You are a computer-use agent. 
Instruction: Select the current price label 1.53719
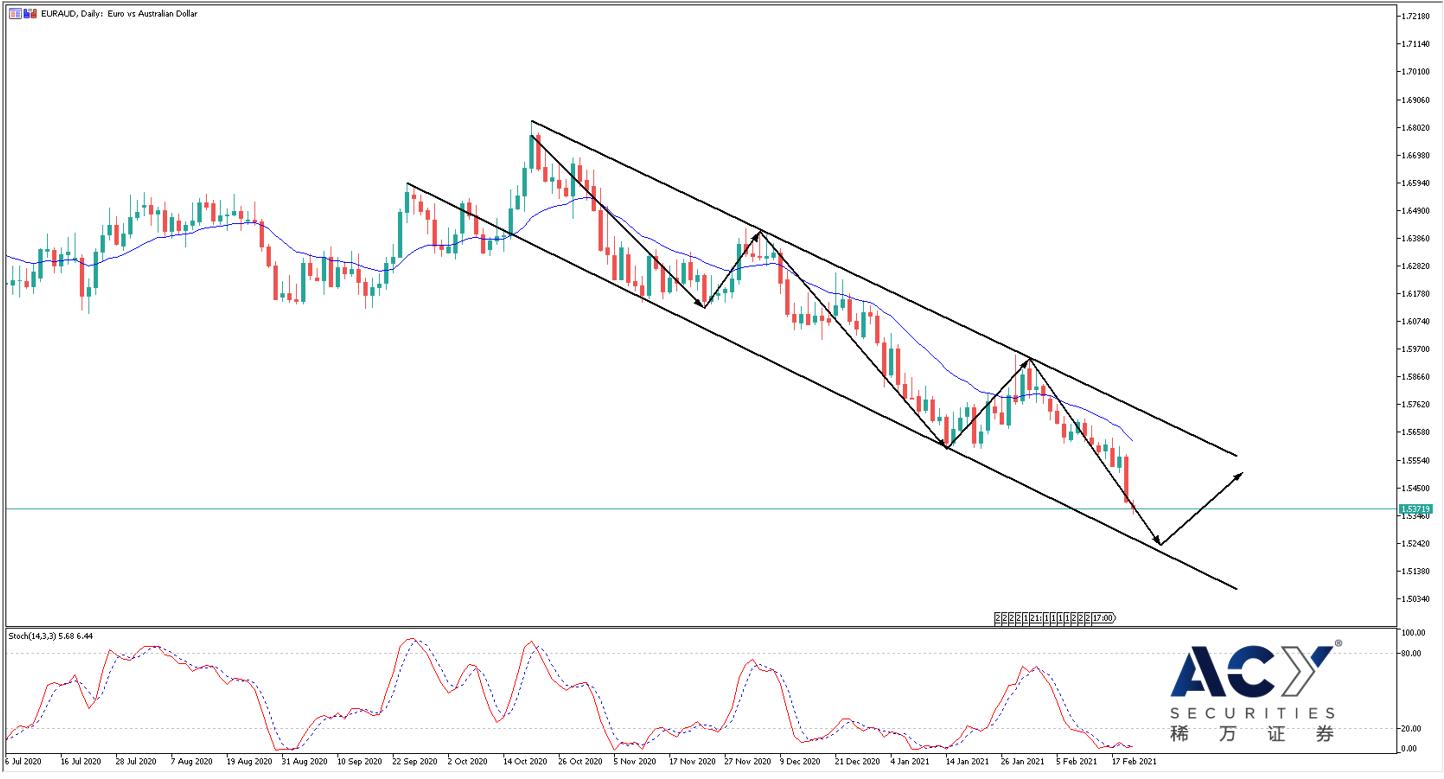pos(1418,509)
